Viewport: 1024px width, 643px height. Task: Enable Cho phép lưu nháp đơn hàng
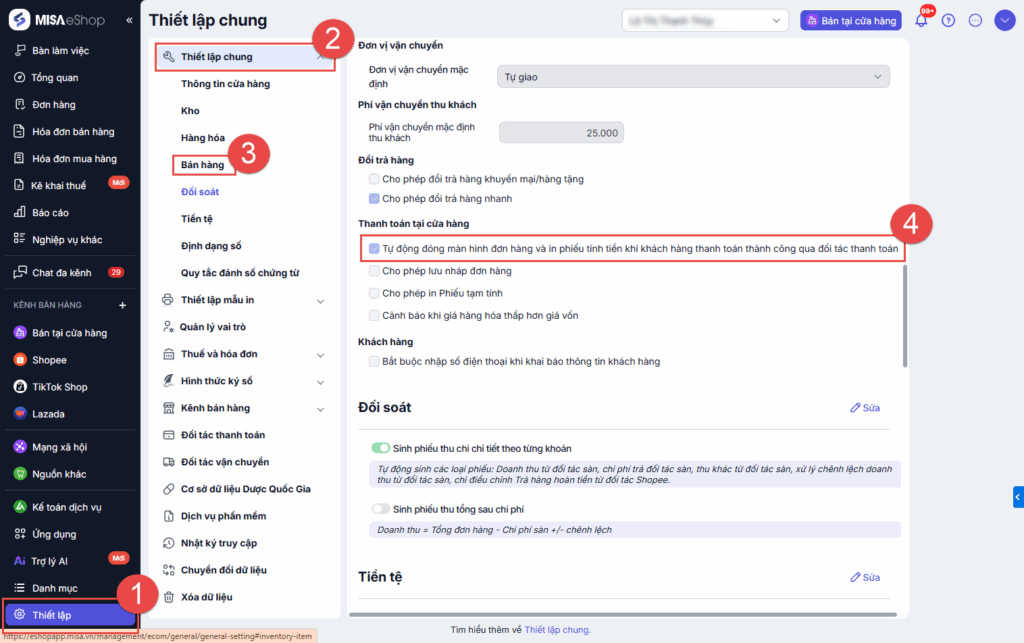pos(374,271)
